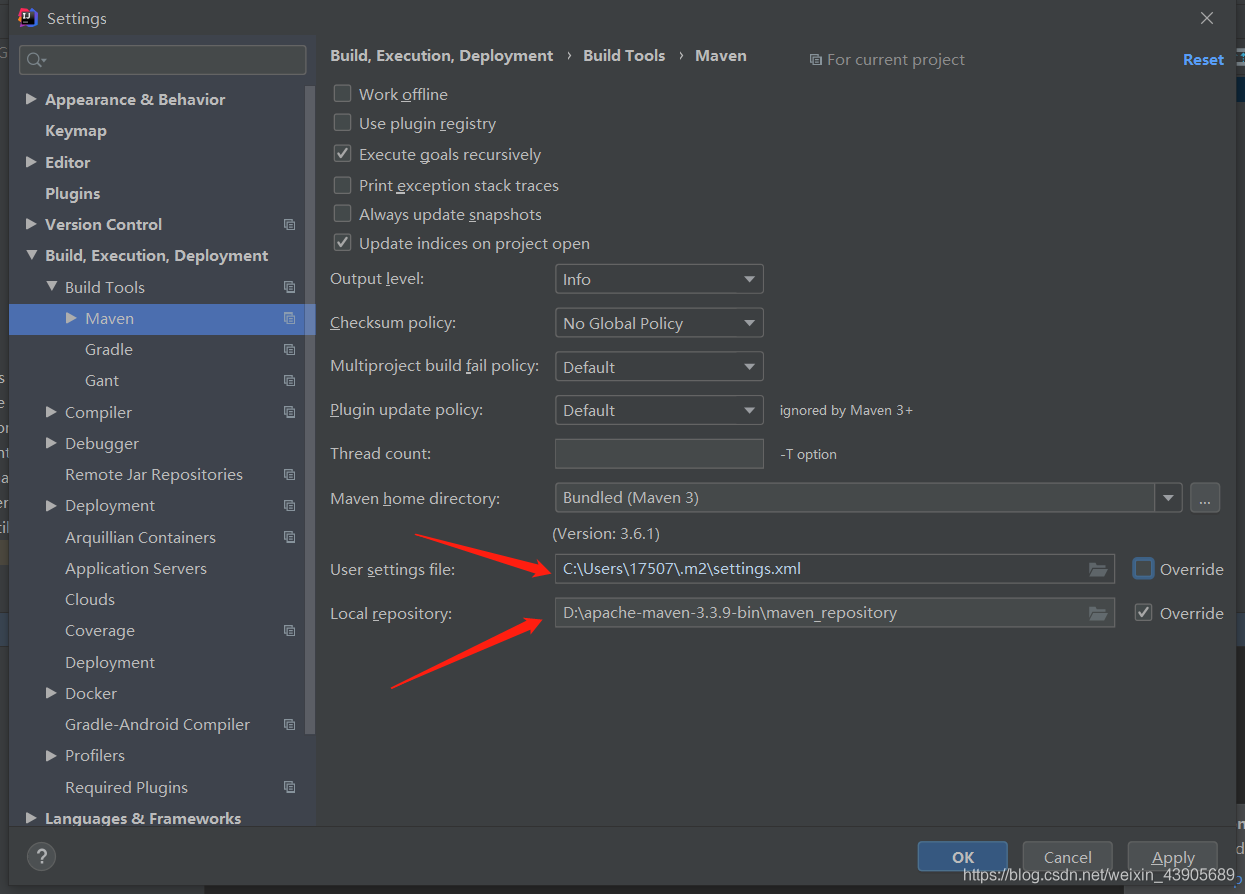
Task: Click the project-level icon next to Gradle
Action: pyautogui.click(x=289, y=350)
